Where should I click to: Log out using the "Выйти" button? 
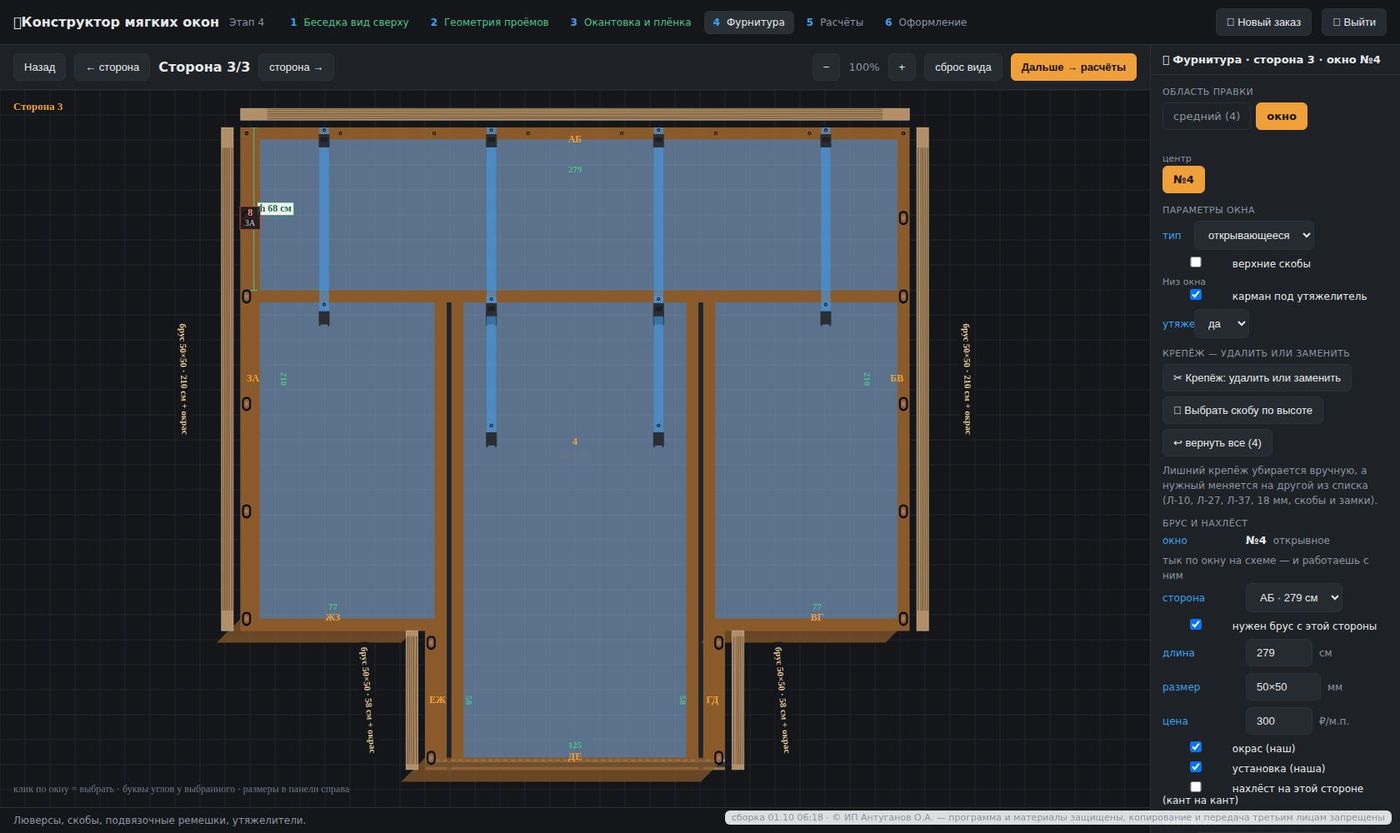1353,22
